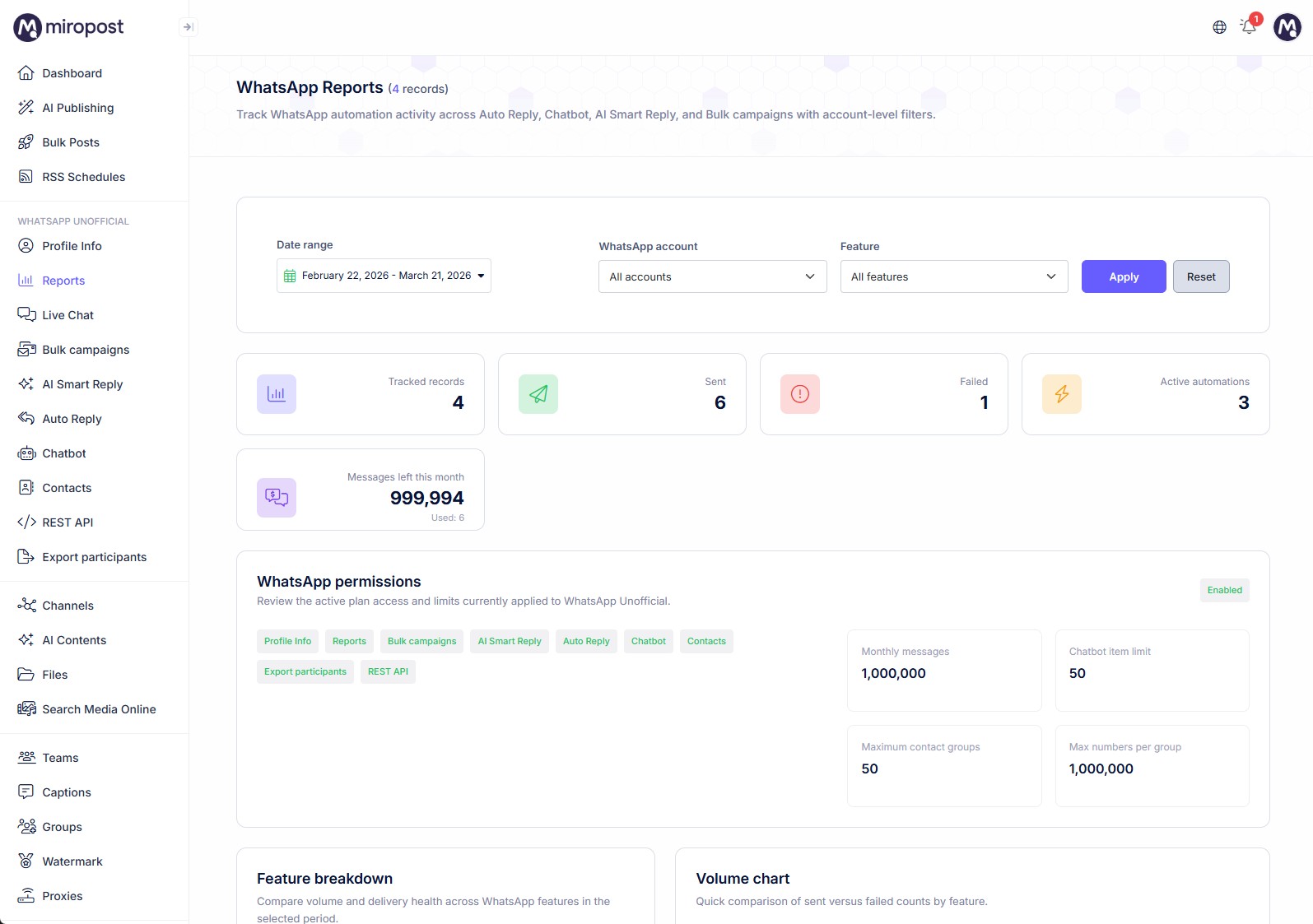Click the Reset button
This screenshot has width=1313, height=924.
tap(1200, 276)
